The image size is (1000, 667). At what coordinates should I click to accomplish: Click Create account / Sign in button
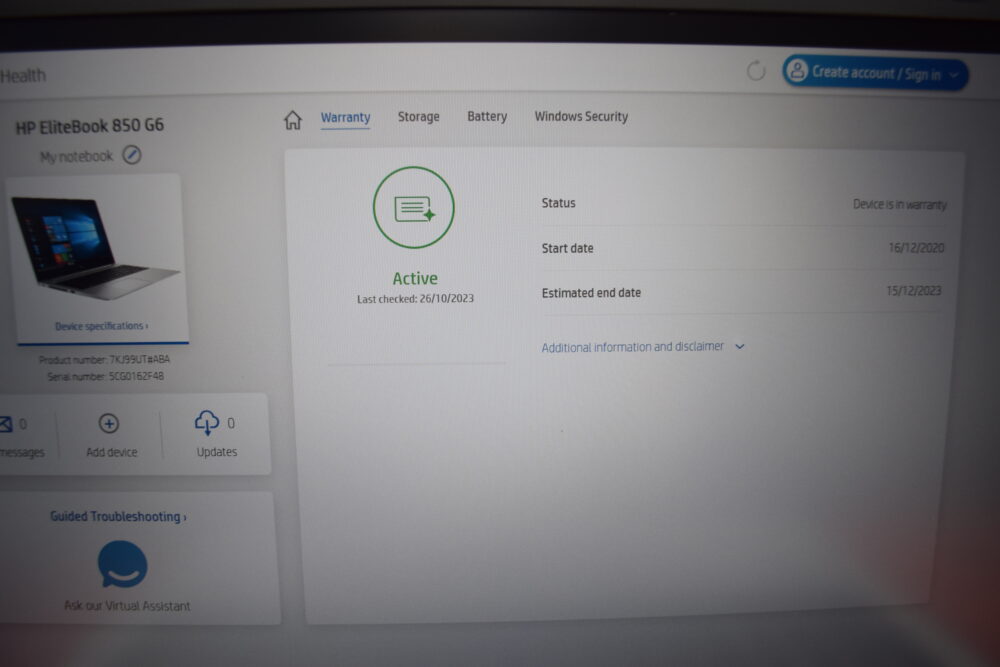click(x=875, y=73)
